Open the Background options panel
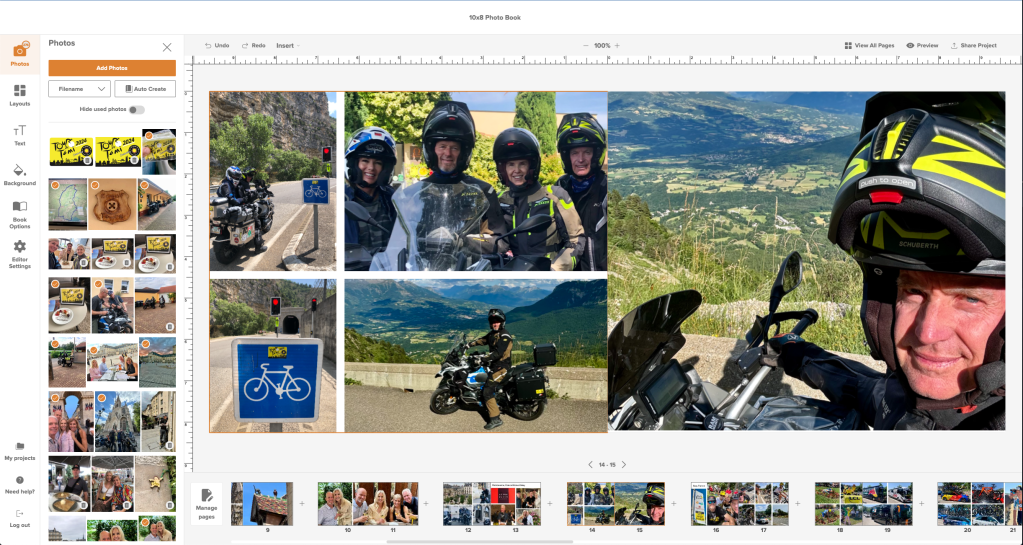The height and width of the screenshot is (545, 1023). click(x=19, y=175)
